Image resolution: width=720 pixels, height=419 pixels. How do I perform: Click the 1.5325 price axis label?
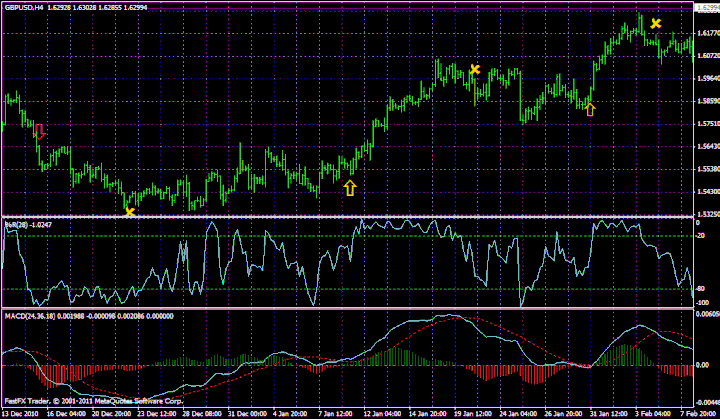coord(708,214)
